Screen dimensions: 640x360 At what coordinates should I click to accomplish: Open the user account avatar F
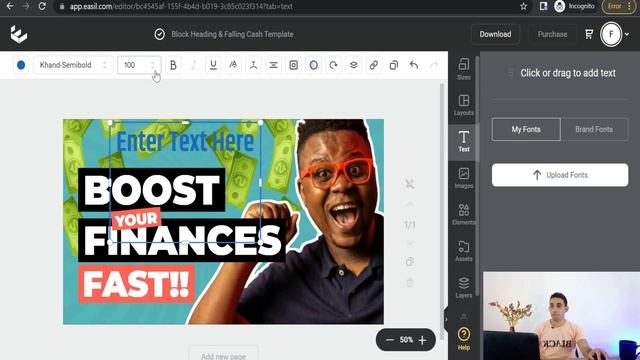(611, 34)
